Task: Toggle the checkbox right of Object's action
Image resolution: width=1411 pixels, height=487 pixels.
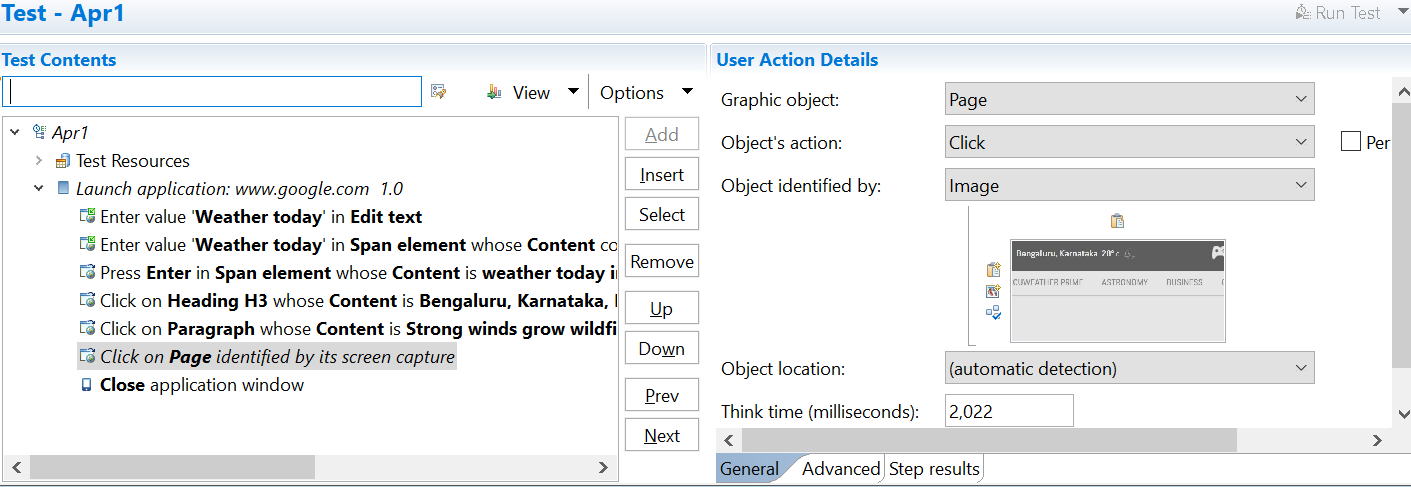Action: [1351, 142]
